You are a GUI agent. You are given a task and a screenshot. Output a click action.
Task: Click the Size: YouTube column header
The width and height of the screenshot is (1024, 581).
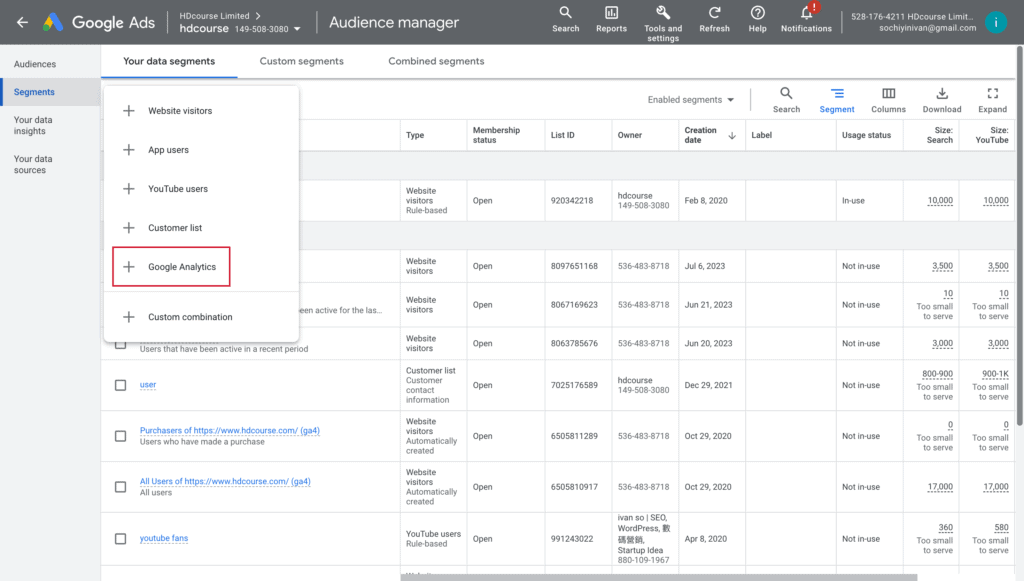(992, 135)
